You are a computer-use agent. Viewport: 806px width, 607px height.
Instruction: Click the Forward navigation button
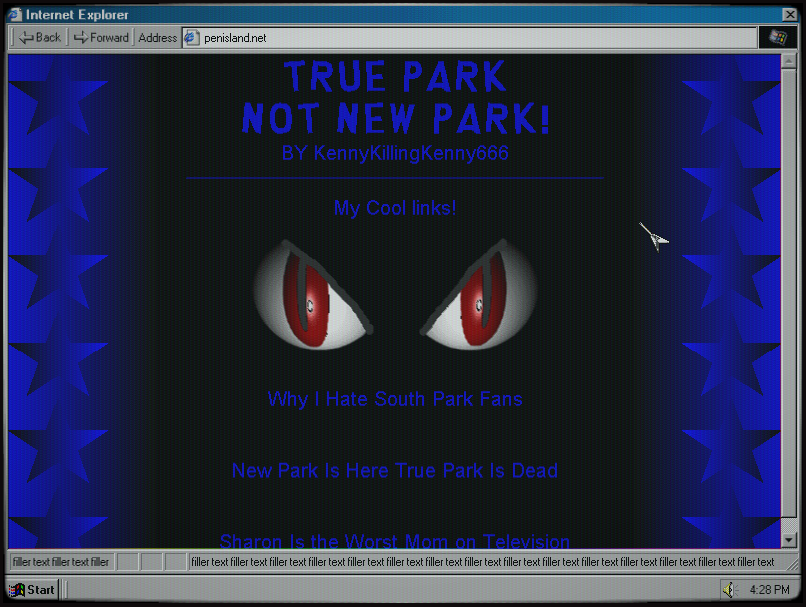(x=101, y=38)
